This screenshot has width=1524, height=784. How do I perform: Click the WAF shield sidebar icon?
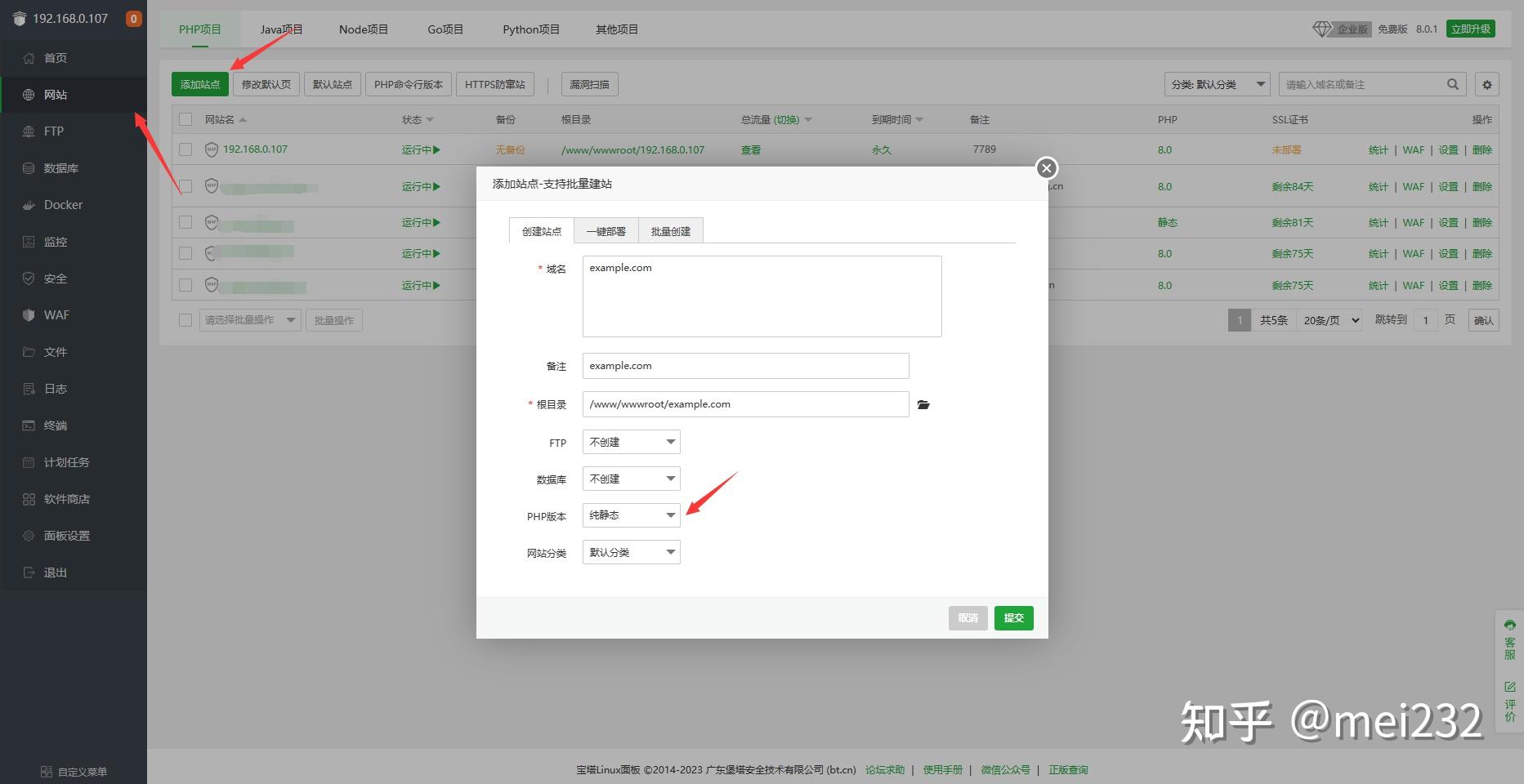pyautogui.click(x=29, y=315)
